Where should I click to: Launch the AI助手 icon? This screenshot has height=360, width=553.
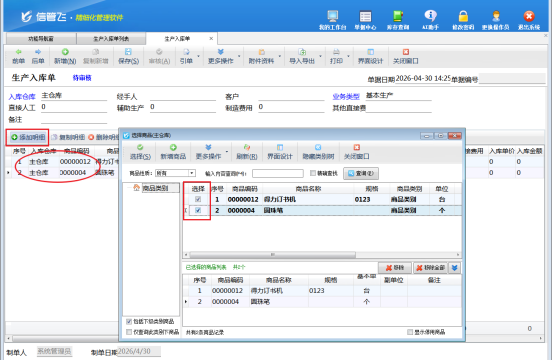430,20
